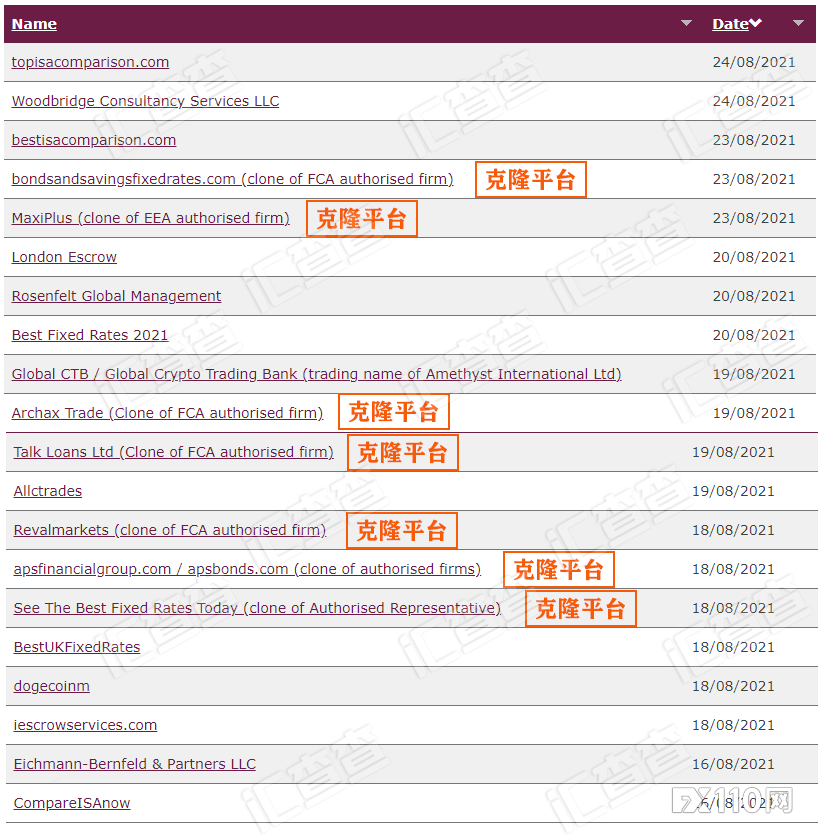Open the CompareISAnow entry
Viewport: 820px width, 836px height.
[71, 803]
